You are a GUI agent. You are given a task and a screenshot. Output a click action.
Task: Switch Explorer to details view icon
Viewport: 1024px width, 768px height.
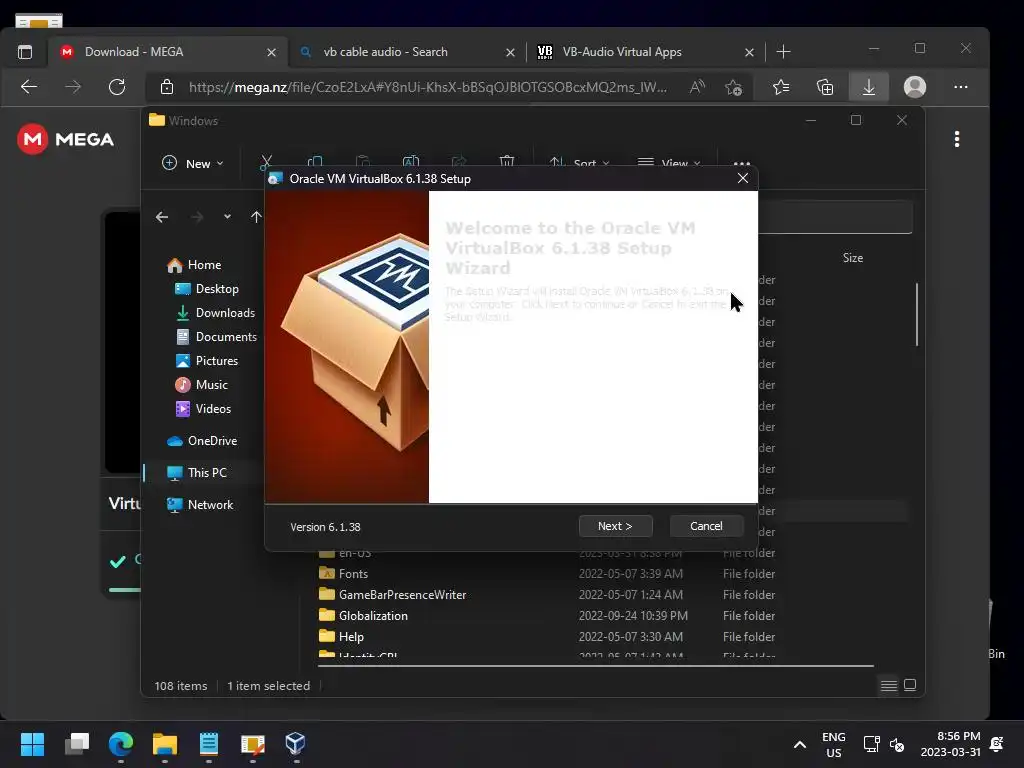(888, 685)
